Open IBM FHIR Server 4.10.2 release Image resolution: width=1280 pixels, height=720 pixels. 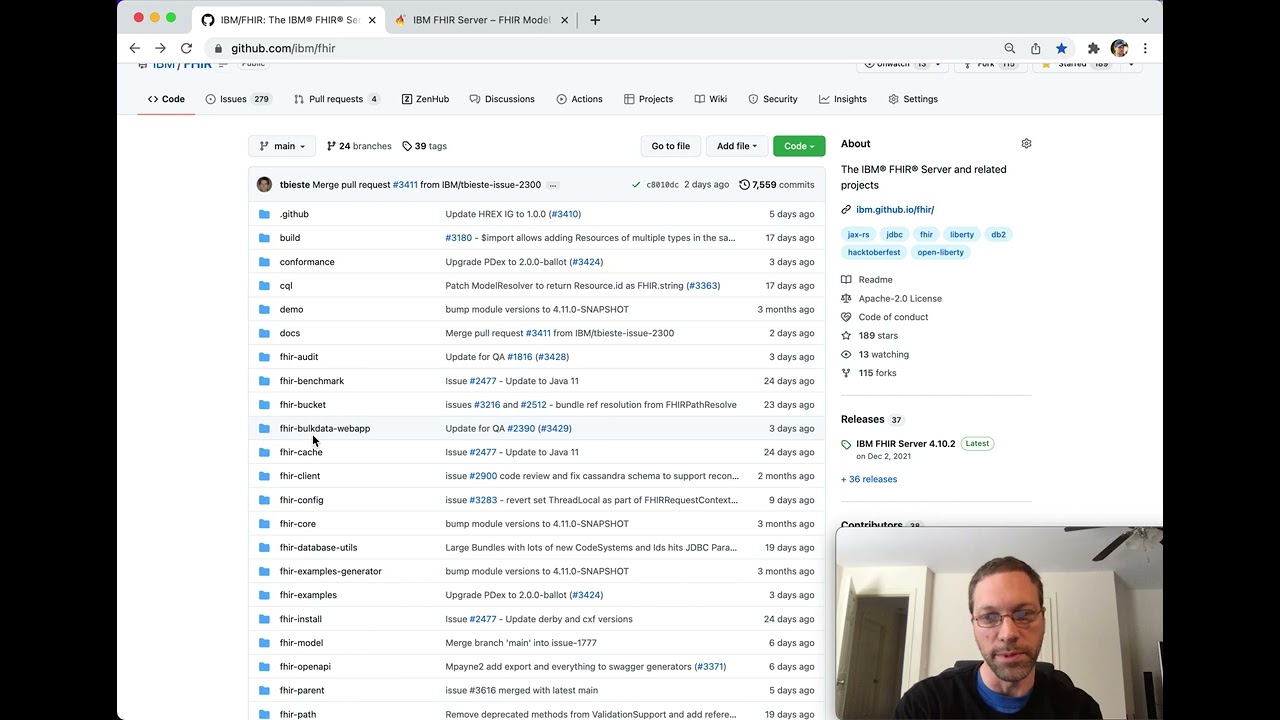tap(905, 443)
